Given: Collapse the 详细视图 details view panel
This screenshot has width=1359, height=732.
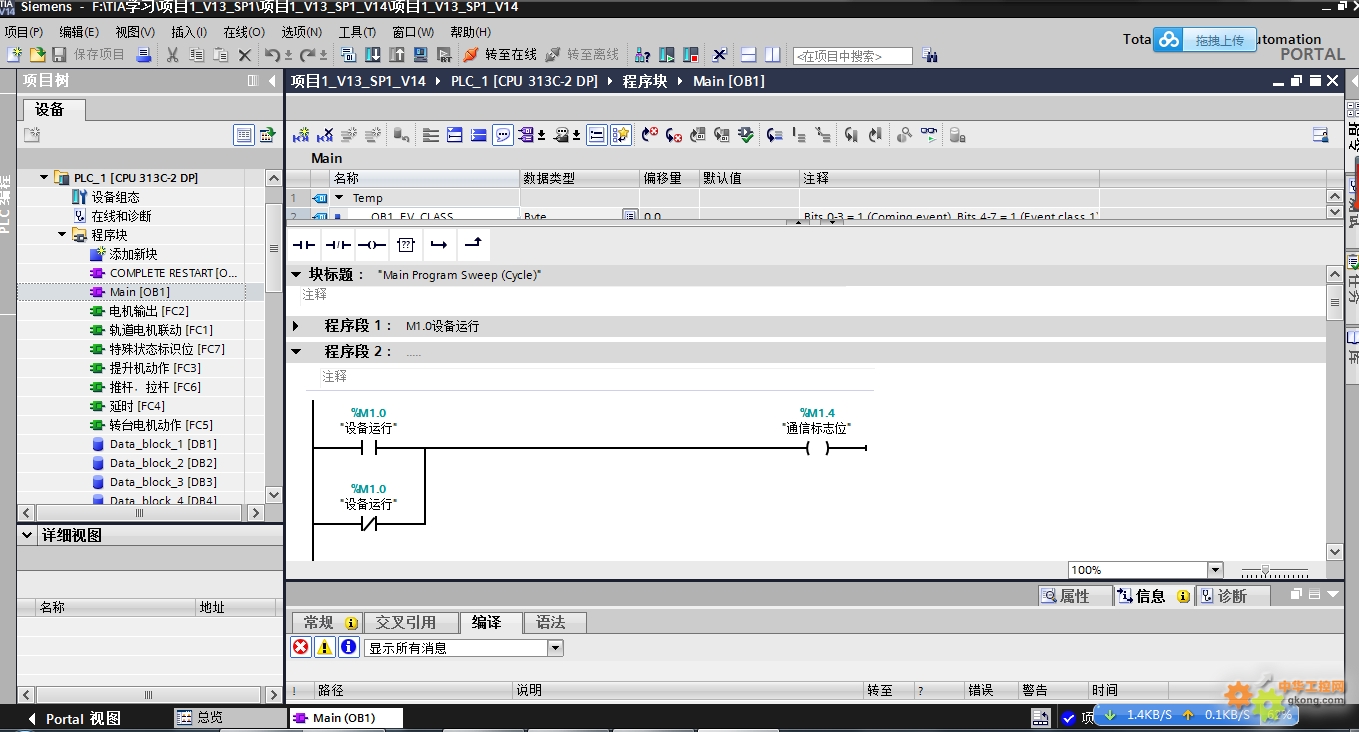Looking at the screenshot, I should [27, 535].
